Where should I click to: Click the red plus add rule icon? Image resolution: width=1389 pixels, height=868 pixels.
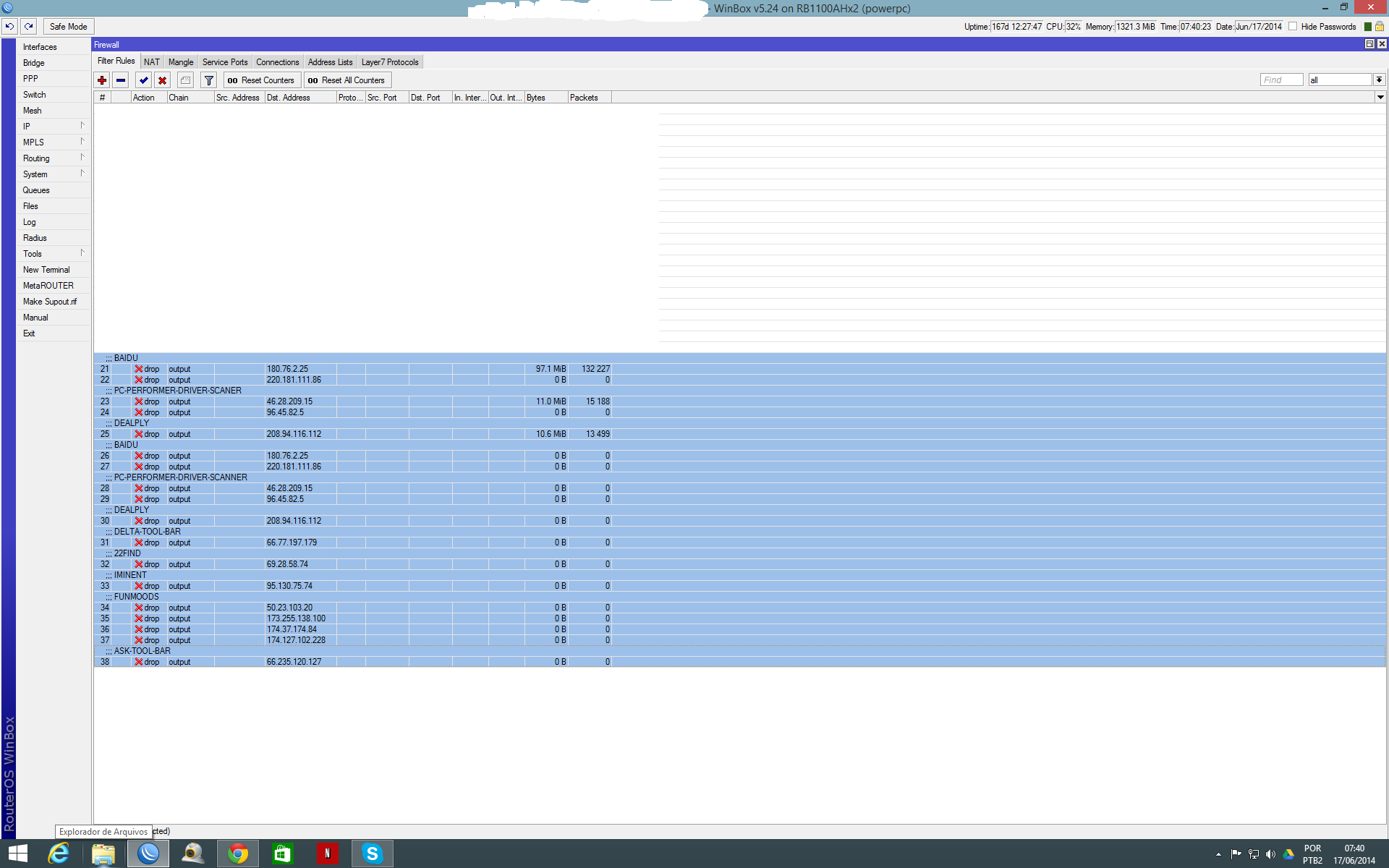[102, 80]
